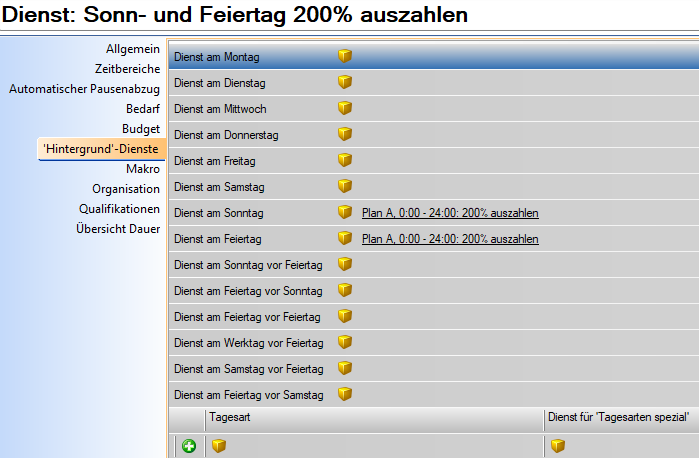Show the Übersicht Dauer section
This screenshot has height=458, width=699.
(x=118, y=229)
